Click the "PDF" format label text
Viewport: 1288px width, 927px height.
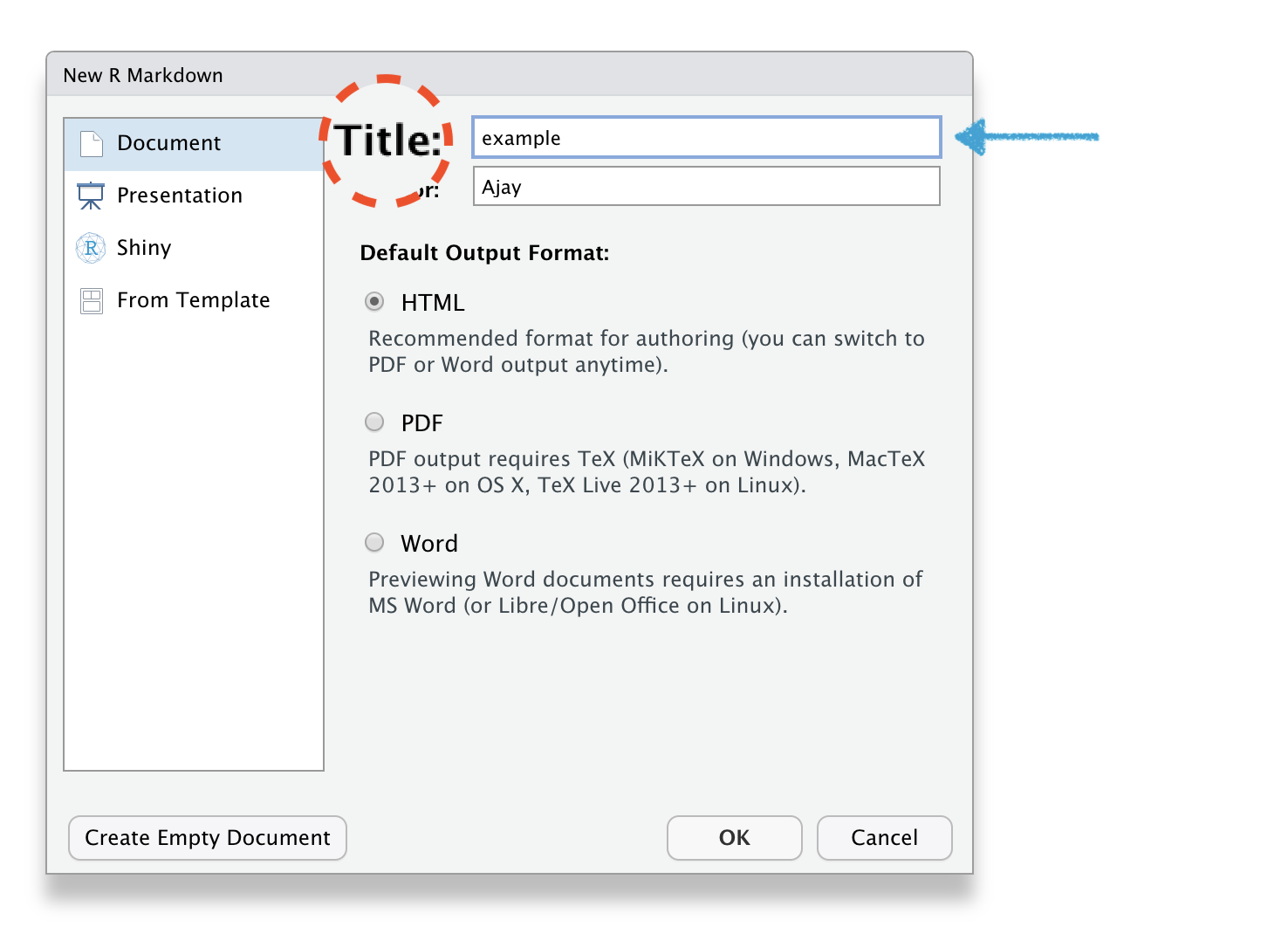422,423
